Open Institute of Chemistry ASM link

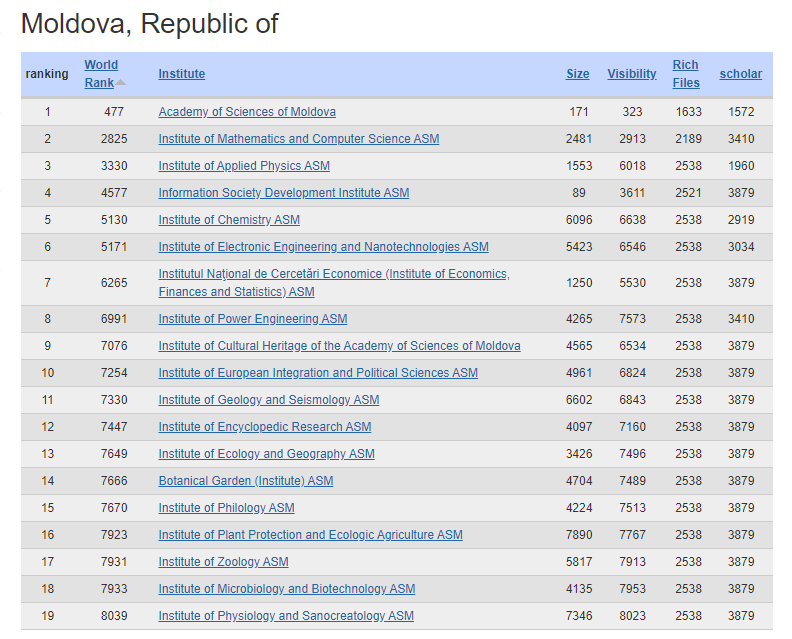pos(229,220)
